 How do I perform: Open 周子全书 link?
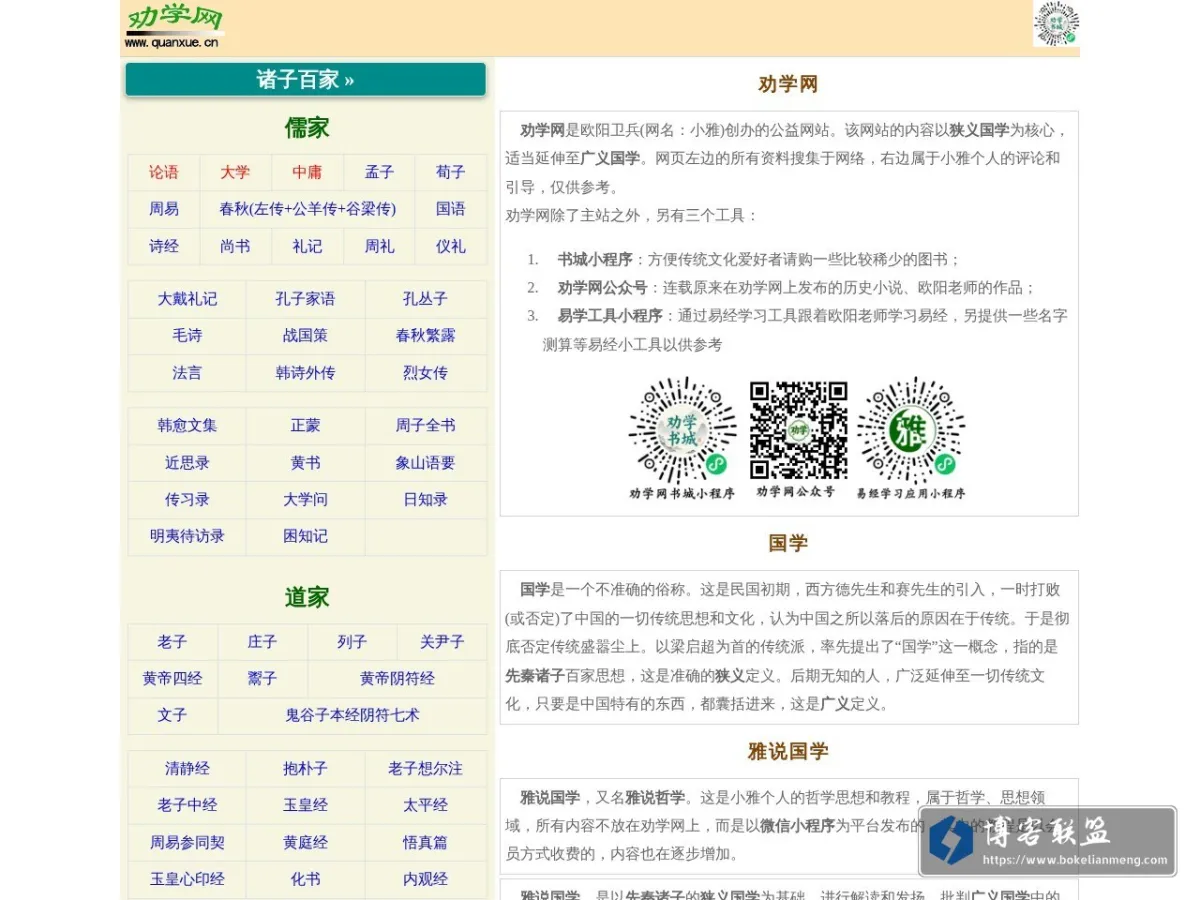point(425,426)
